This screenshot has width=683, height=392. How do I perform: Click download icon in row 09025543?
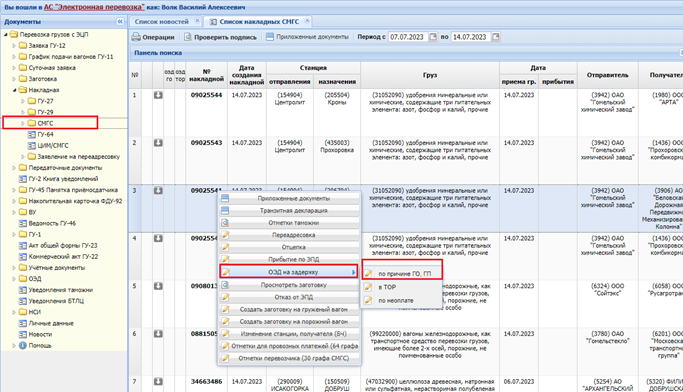pyautogui.click(x=158, y=143)
